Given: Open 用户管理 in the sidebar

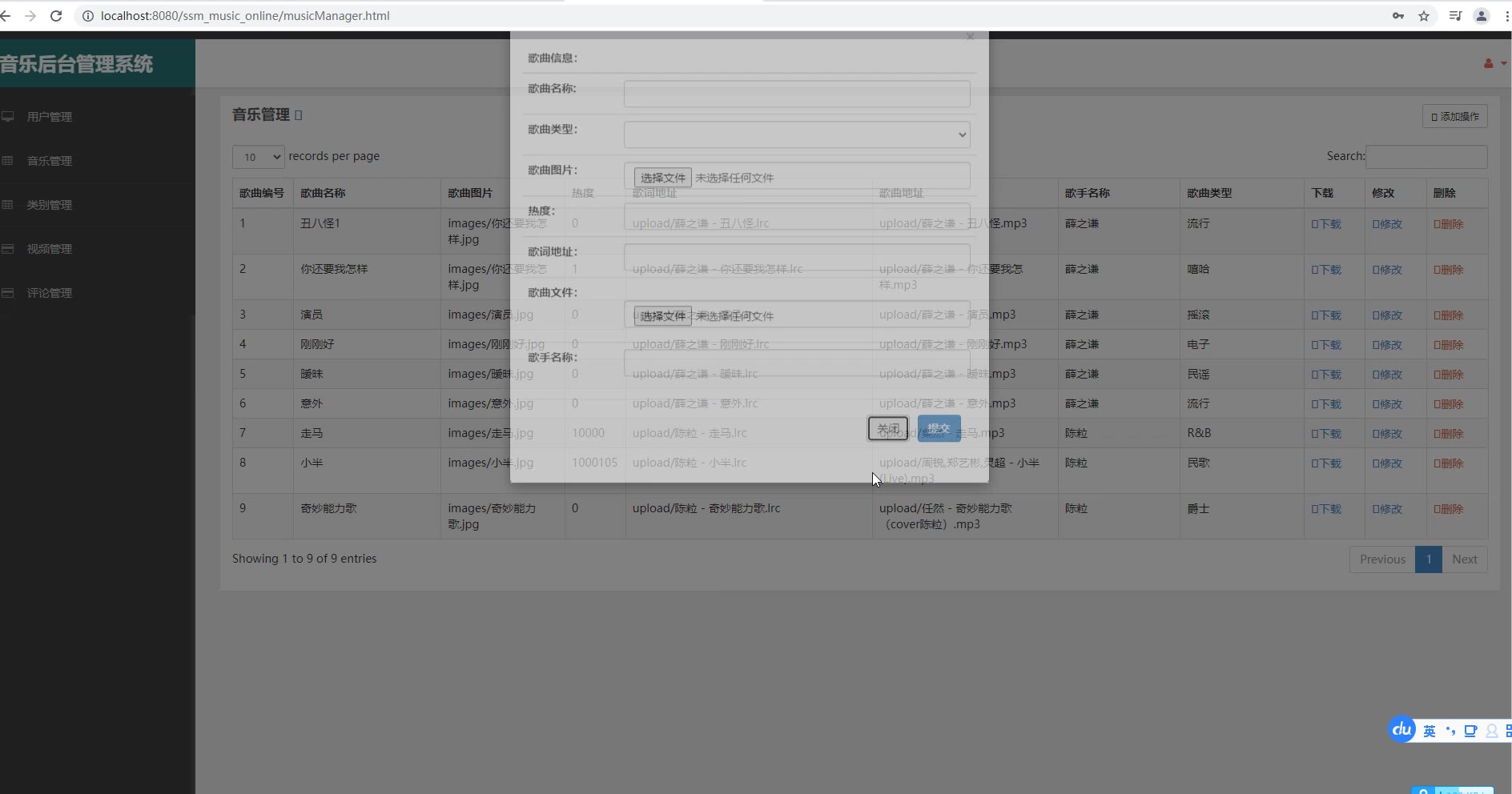Looking at the screenshot, I should (50, 117).
